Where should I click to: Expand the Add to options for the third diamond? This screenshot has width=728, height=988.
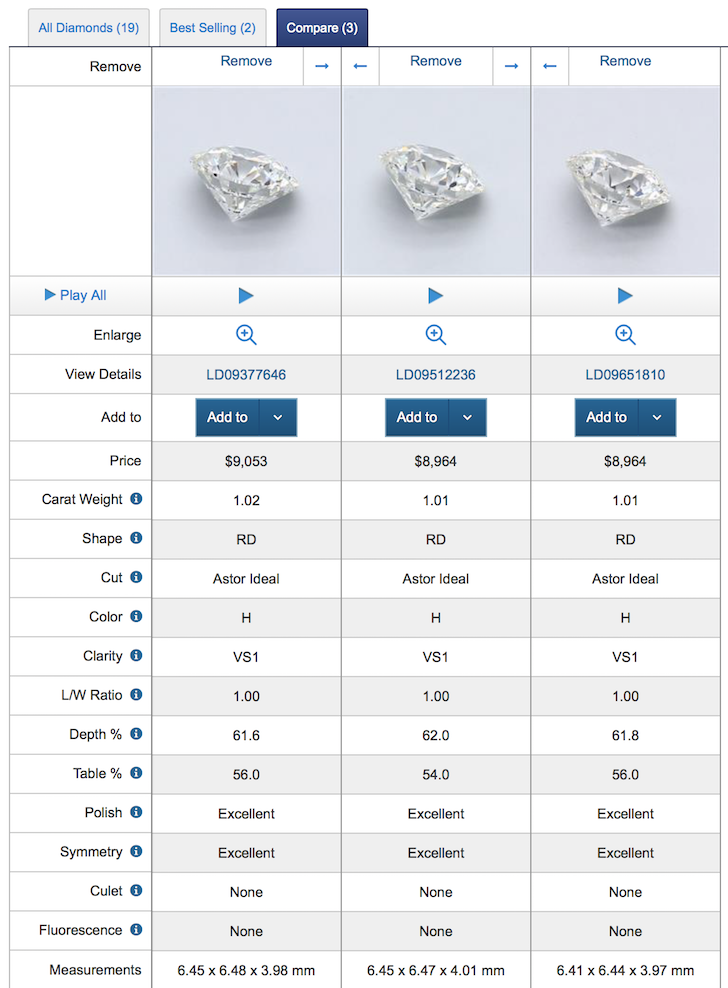pyautogui.click(x=656, y=418)
